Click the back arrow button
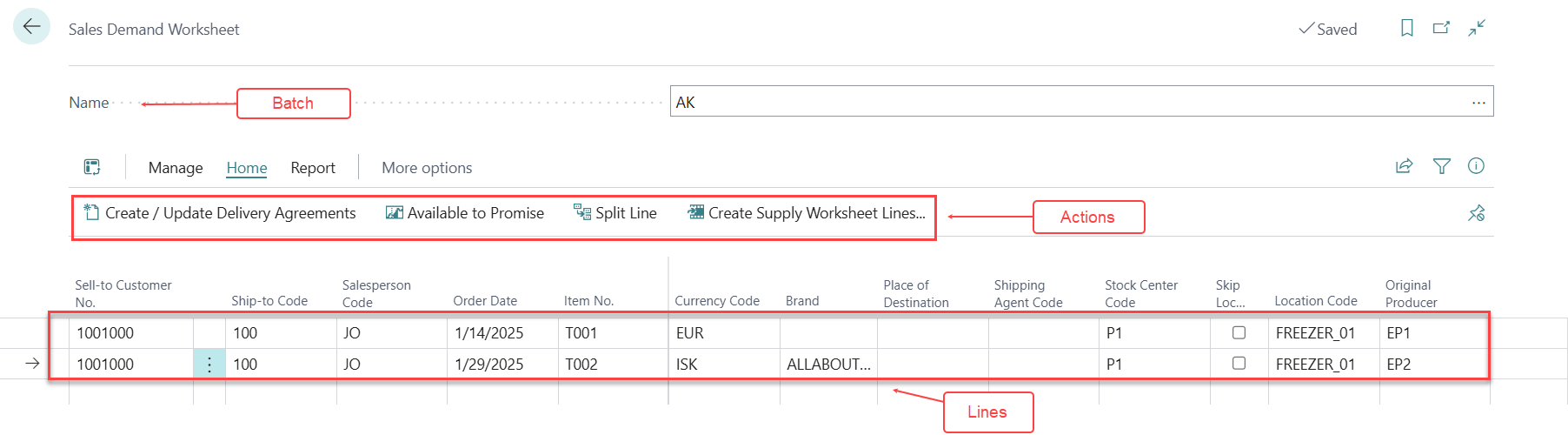This screenshot has height=435, width=1568. [31, 27]
